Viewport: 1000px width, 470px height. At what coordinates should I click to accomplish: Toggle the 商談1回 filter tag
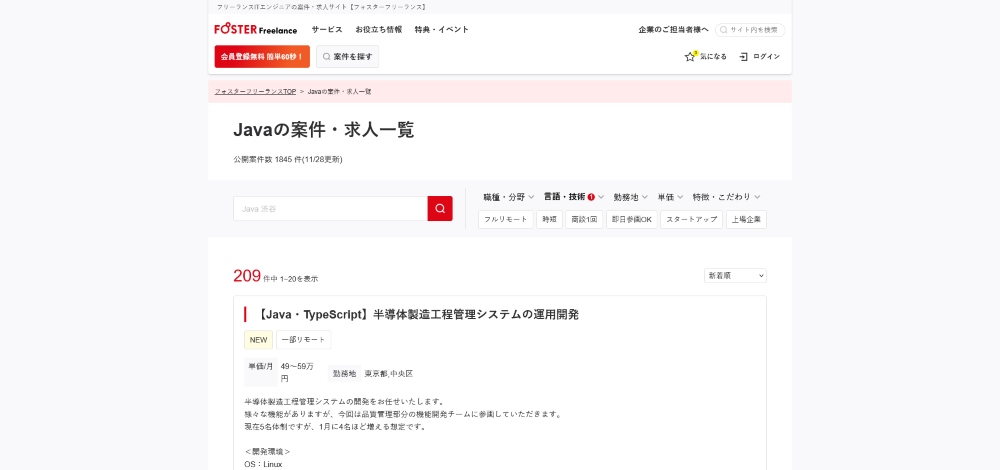(x=584, y=219)
